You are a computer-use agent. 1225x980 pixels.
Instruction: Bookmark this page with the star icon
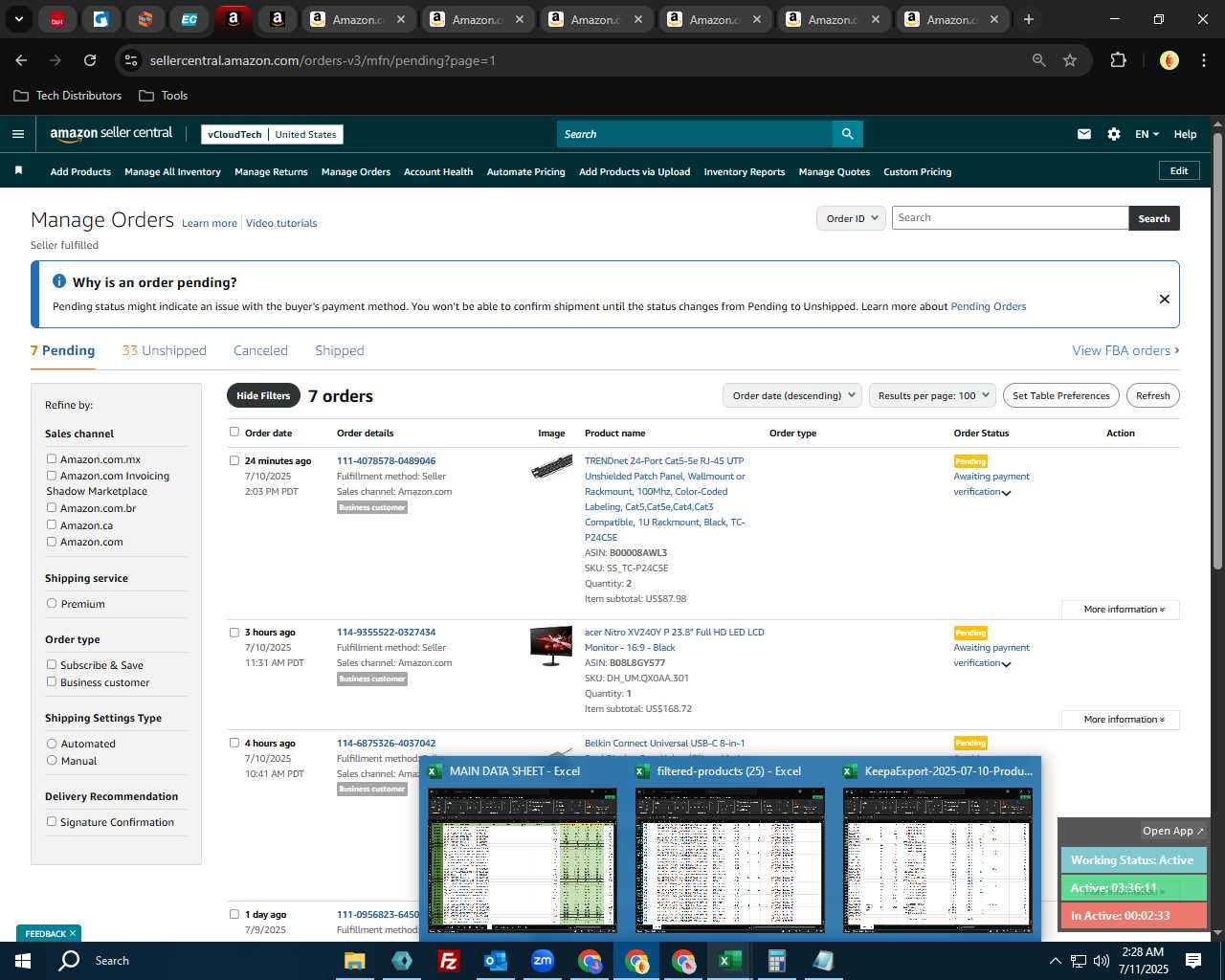1070,60
